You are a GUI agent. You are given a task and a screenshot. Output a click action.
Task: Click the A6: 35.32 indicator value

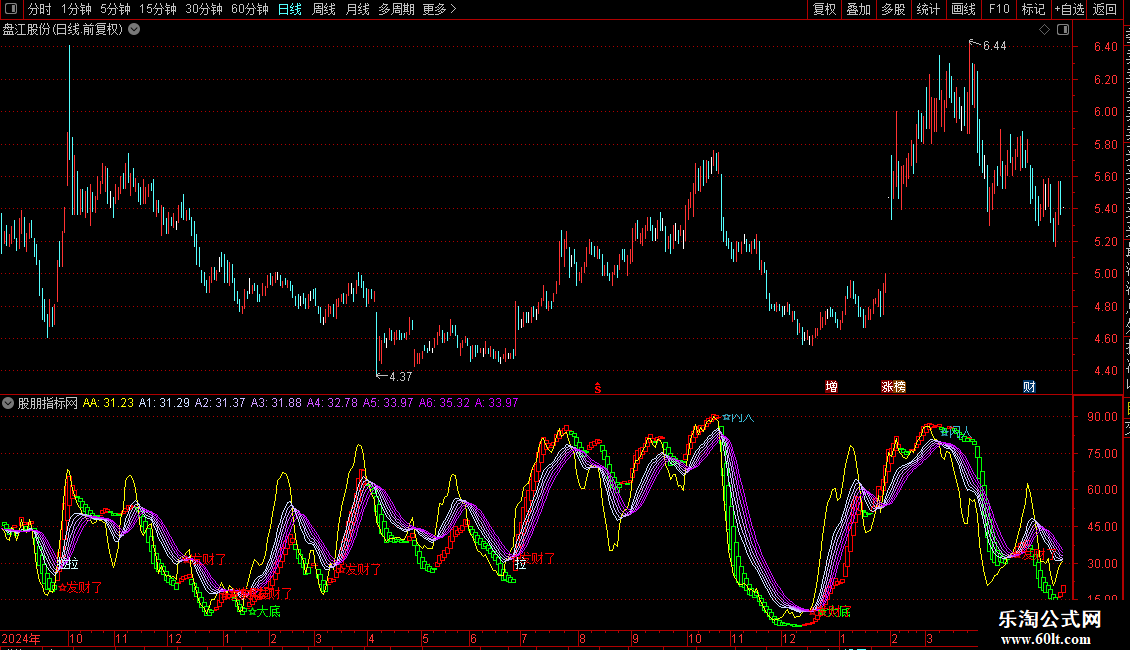pyautogui.click(x=444, y=403)
